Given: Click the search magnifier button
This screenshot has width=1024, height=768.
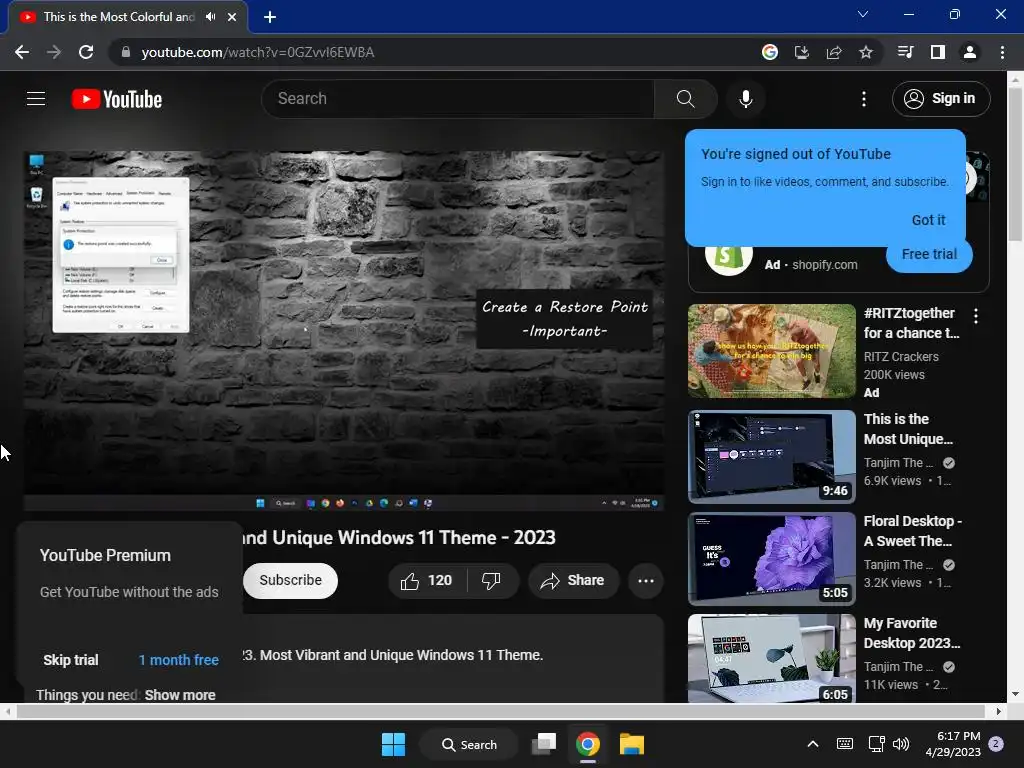Looking at the screenshot, I should tap(685, 99).
